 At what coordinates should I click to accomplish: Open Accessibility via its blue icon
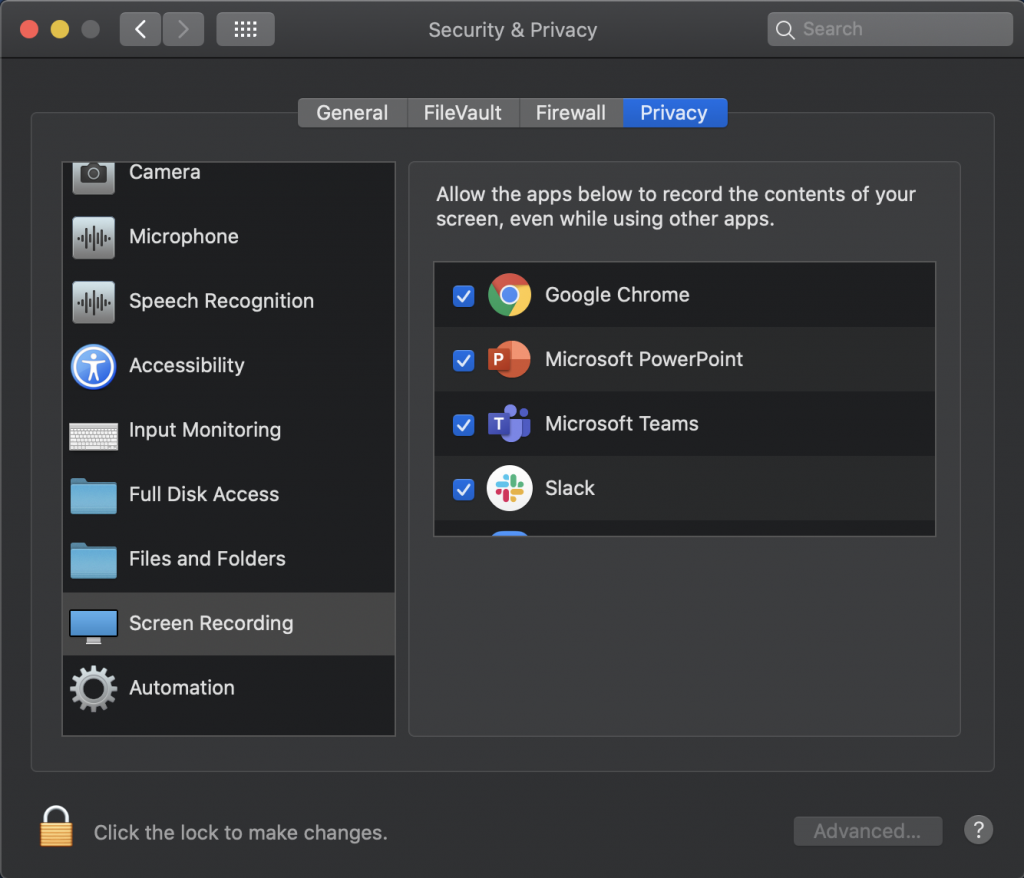(x=93, y=366)
